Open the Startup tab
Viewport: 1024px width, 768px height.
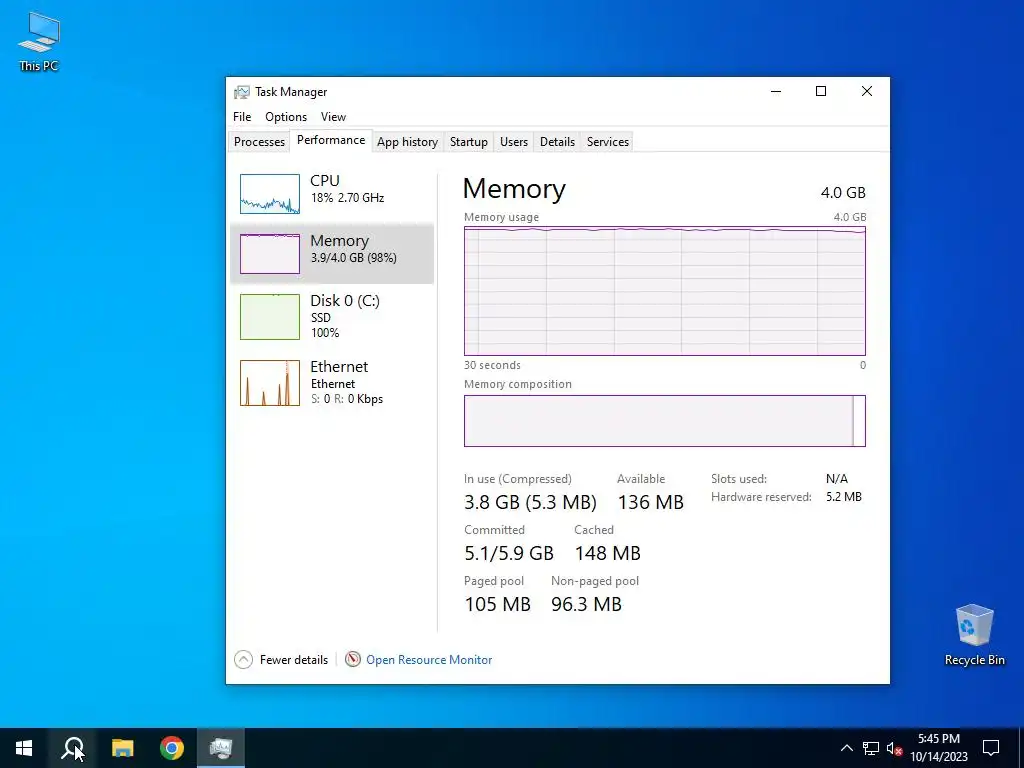[x=468, y=142]
